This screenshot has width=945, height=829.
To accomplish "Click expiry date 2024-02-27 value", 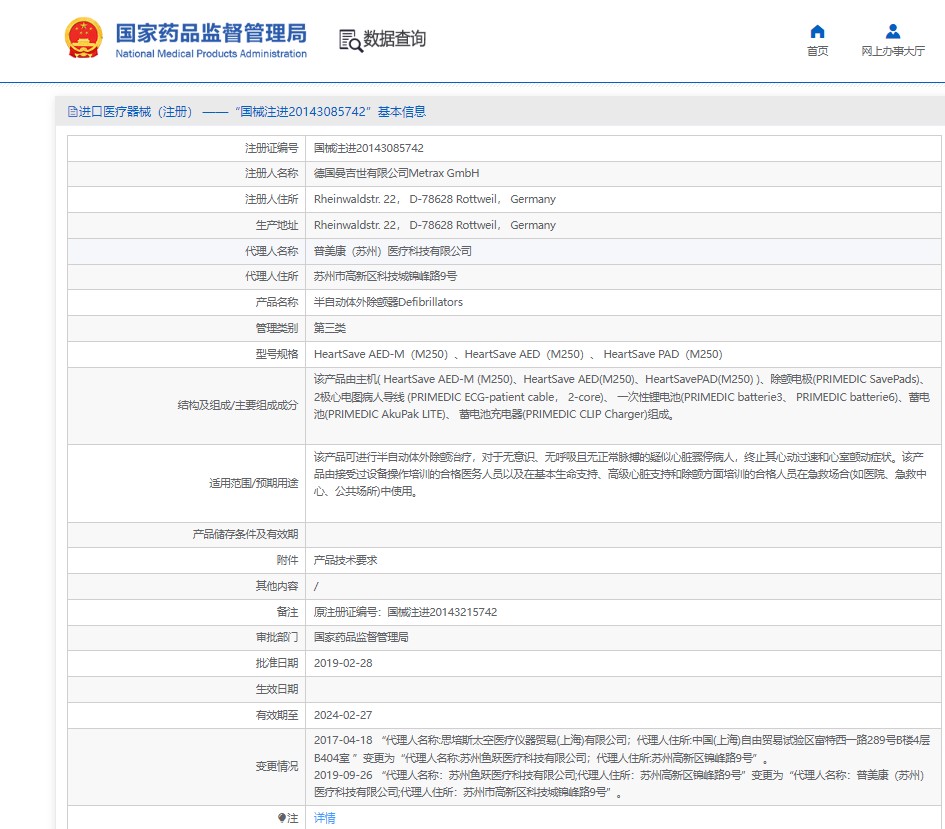I will [342, 715].
